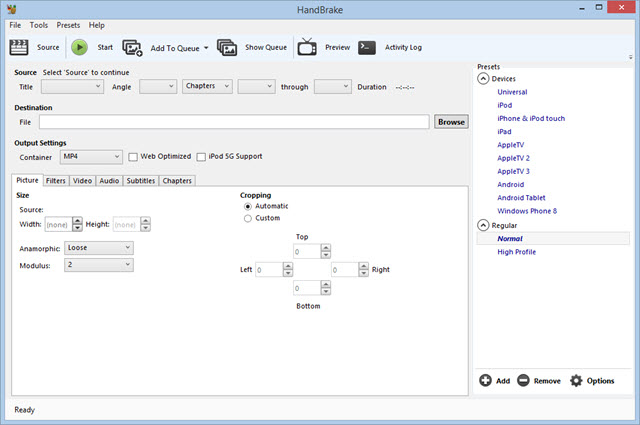The image size is (640, 425).
Task: Open the Angle dropdown
Action: pos(158,87)
